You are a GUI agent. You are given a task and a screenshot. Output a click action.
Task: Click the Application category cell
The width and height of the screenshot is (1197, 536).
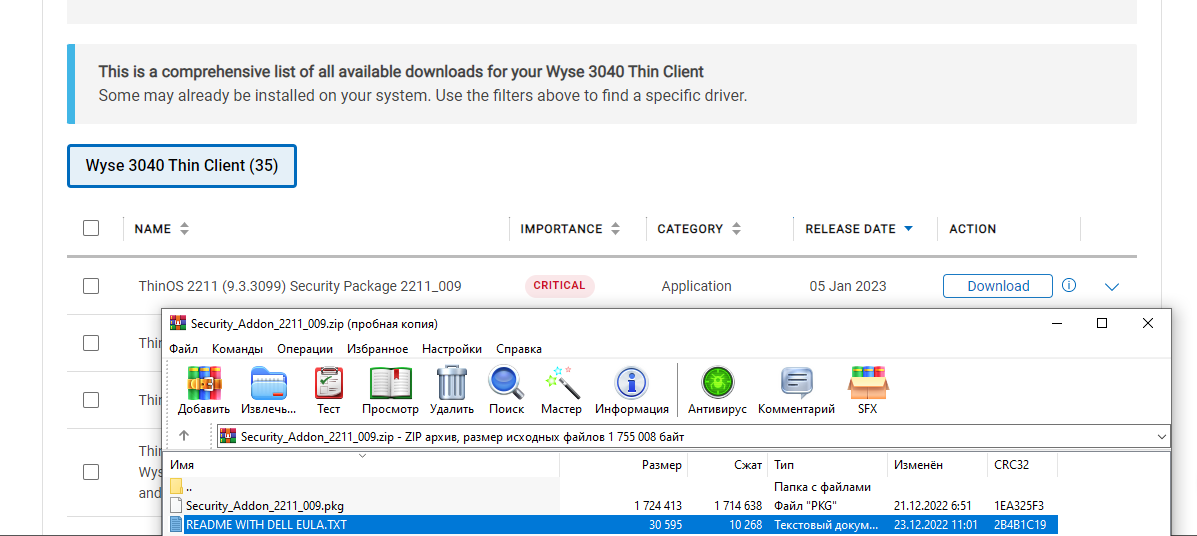click(696, 286)
